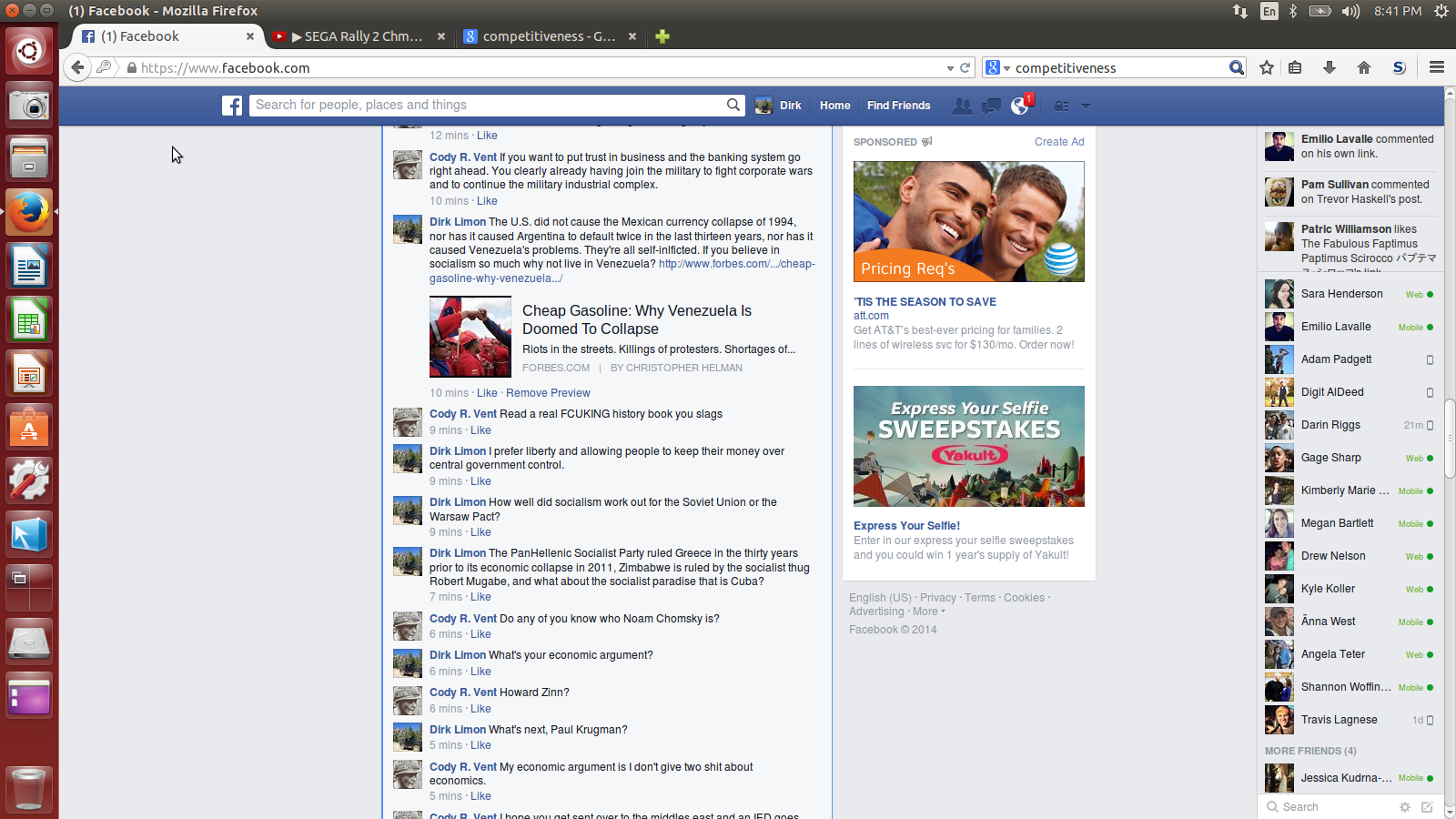The height and width of the screenshot is (819, 1456).
Task: Open the Notifications globe icon
Action: pyautogui.click(x=1019, y=106)
